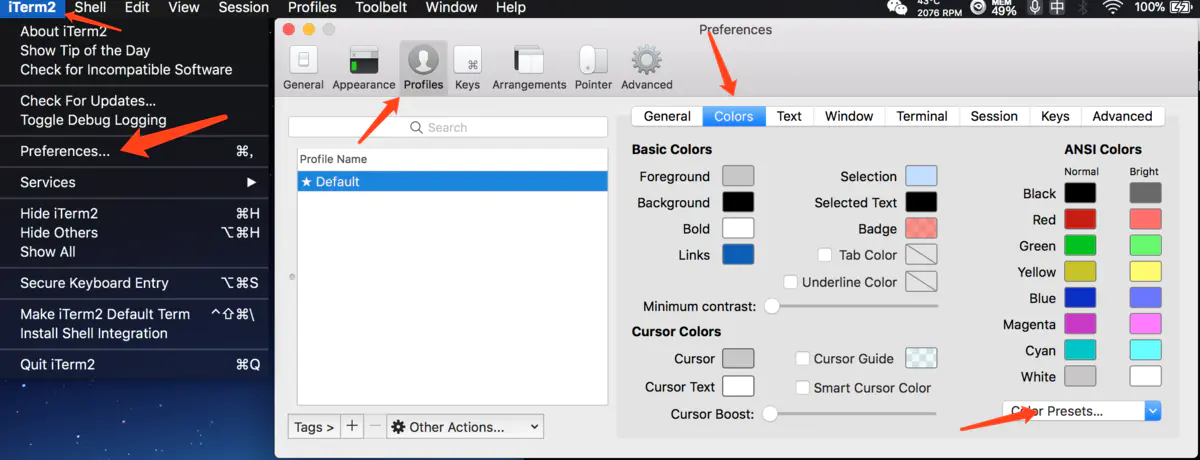1200x460 pixels.
Task: Open the Pointer preferences icon
Action: click(x=593, y=67)
